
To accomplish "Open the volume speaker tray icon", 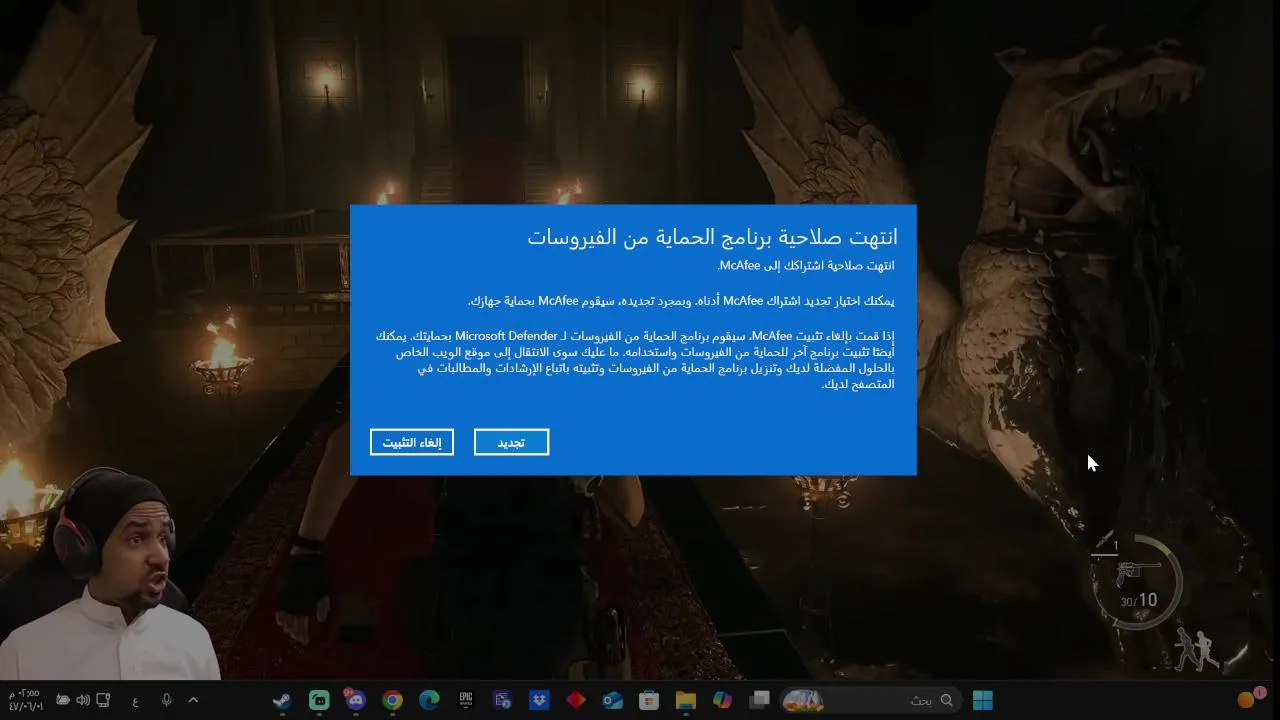I will [82, 700].
